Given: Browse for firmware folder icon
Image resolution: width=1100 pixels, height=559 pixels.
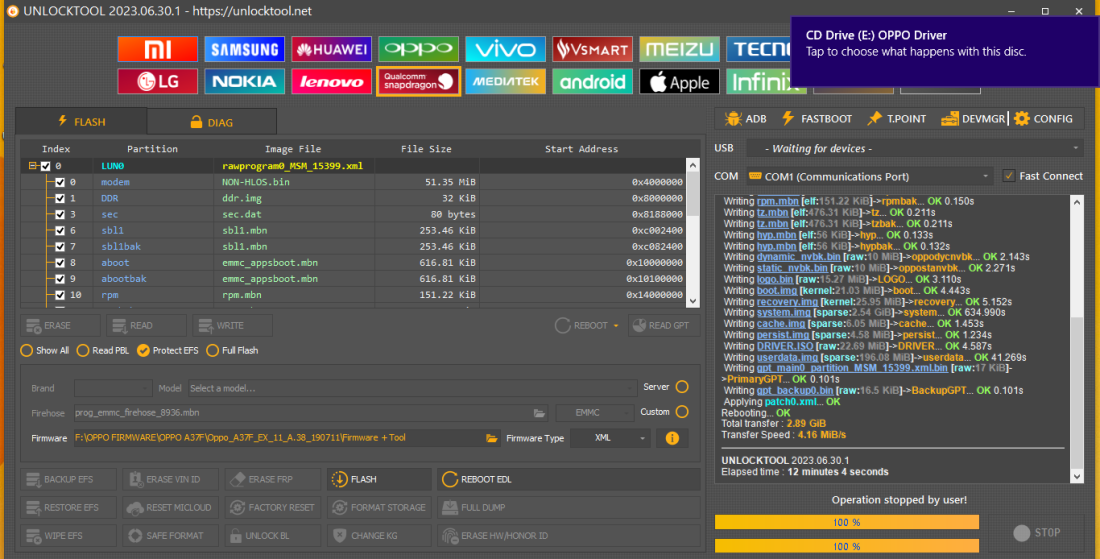Looking at the screenshot, I should [x=492, y=438].
